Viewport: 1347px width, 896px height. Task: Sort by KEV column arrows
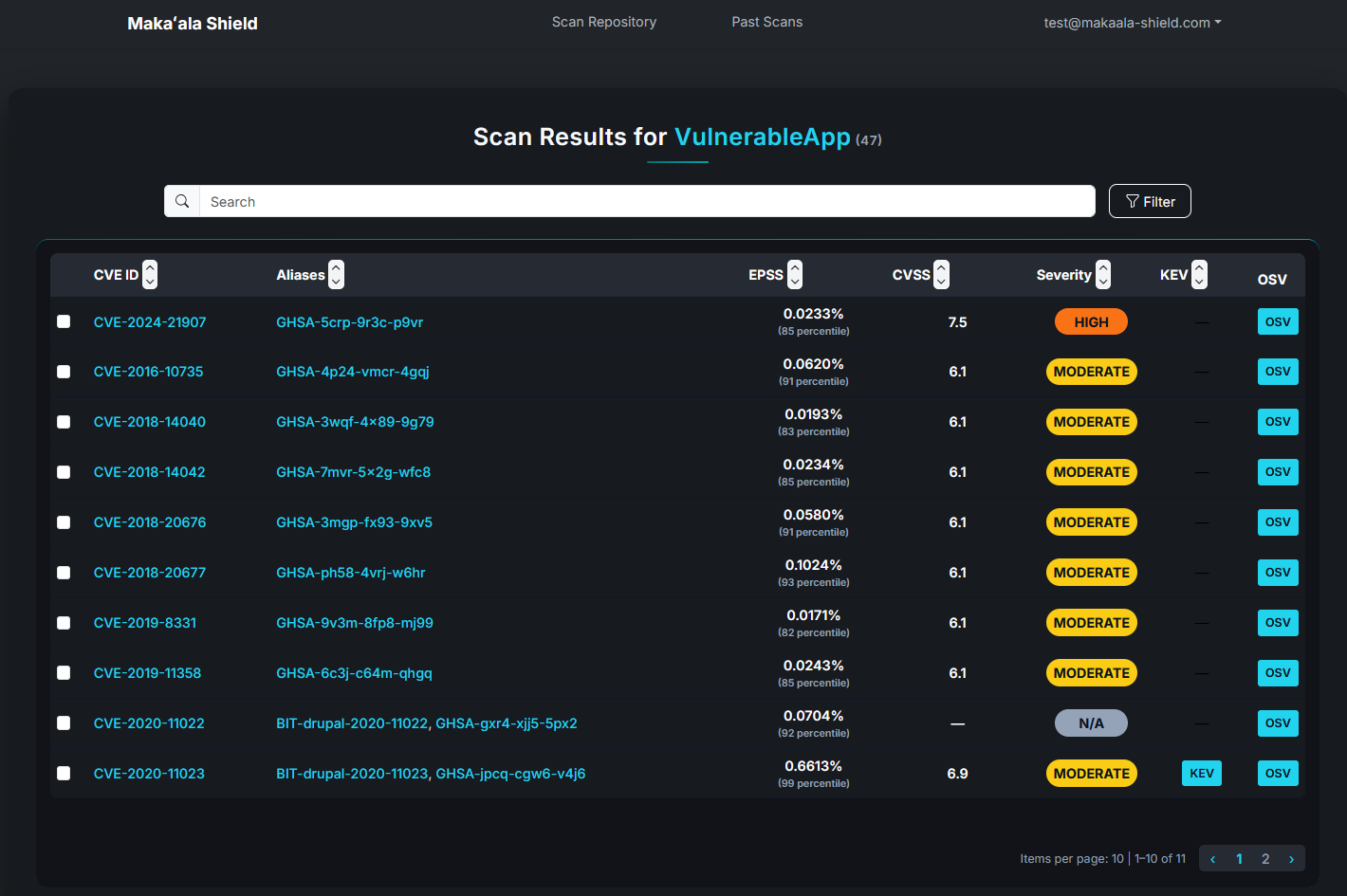[x=1199, y=275]
